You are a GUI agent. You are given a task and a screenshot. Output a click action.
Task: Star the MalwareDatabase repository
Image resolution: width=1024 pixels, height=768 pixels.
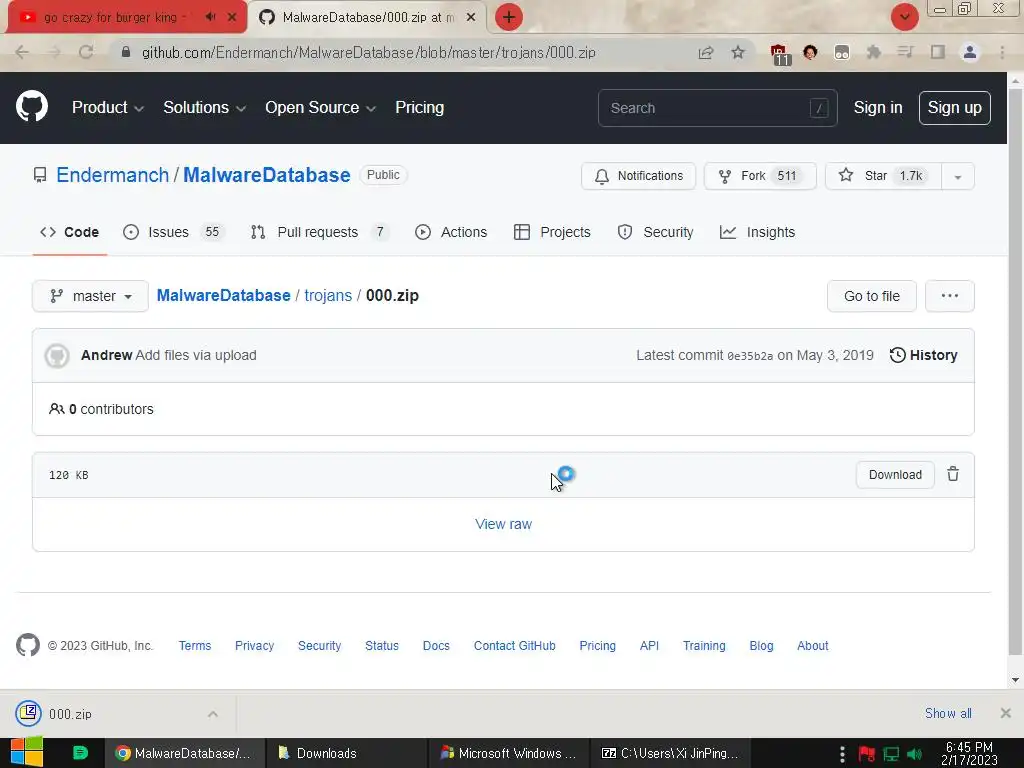pyautogui.click(x=883, y=176)
